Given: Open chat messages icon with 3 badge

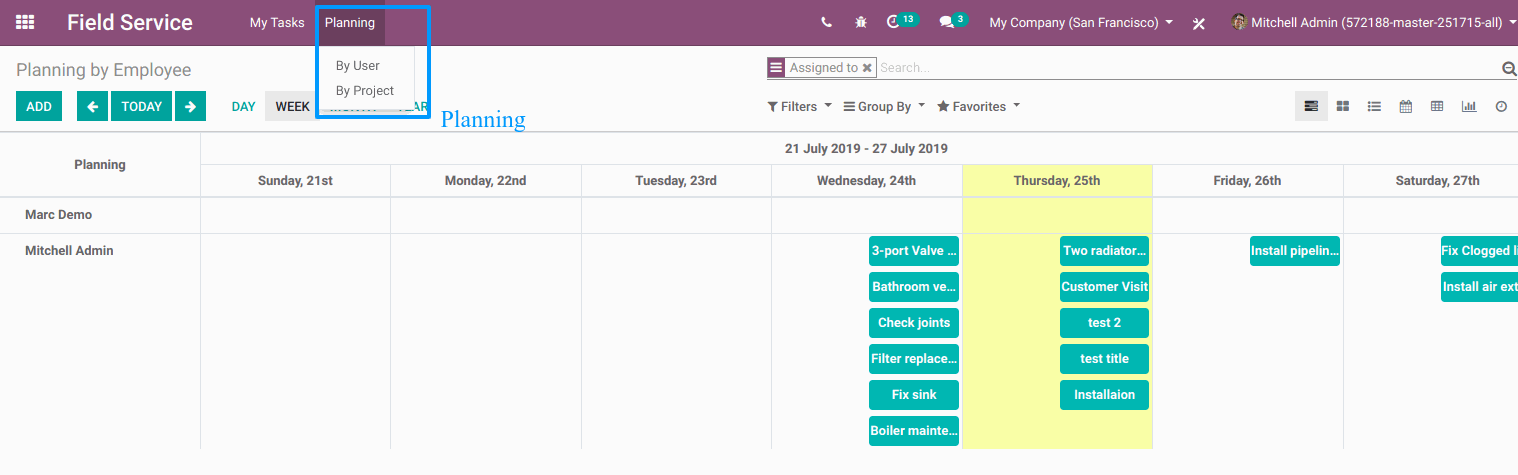Looking at the screenshot, I should (x=953, y=21).
